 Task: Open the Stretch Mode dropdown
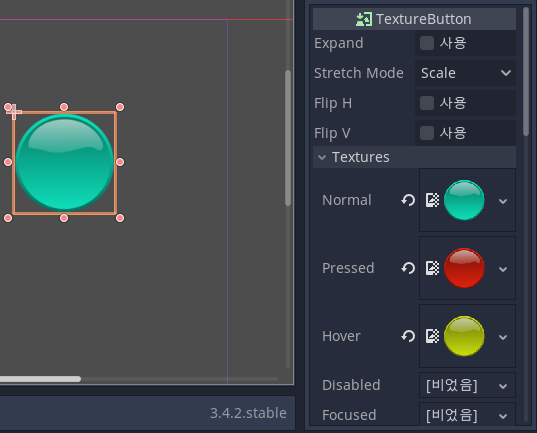[465, 73]
